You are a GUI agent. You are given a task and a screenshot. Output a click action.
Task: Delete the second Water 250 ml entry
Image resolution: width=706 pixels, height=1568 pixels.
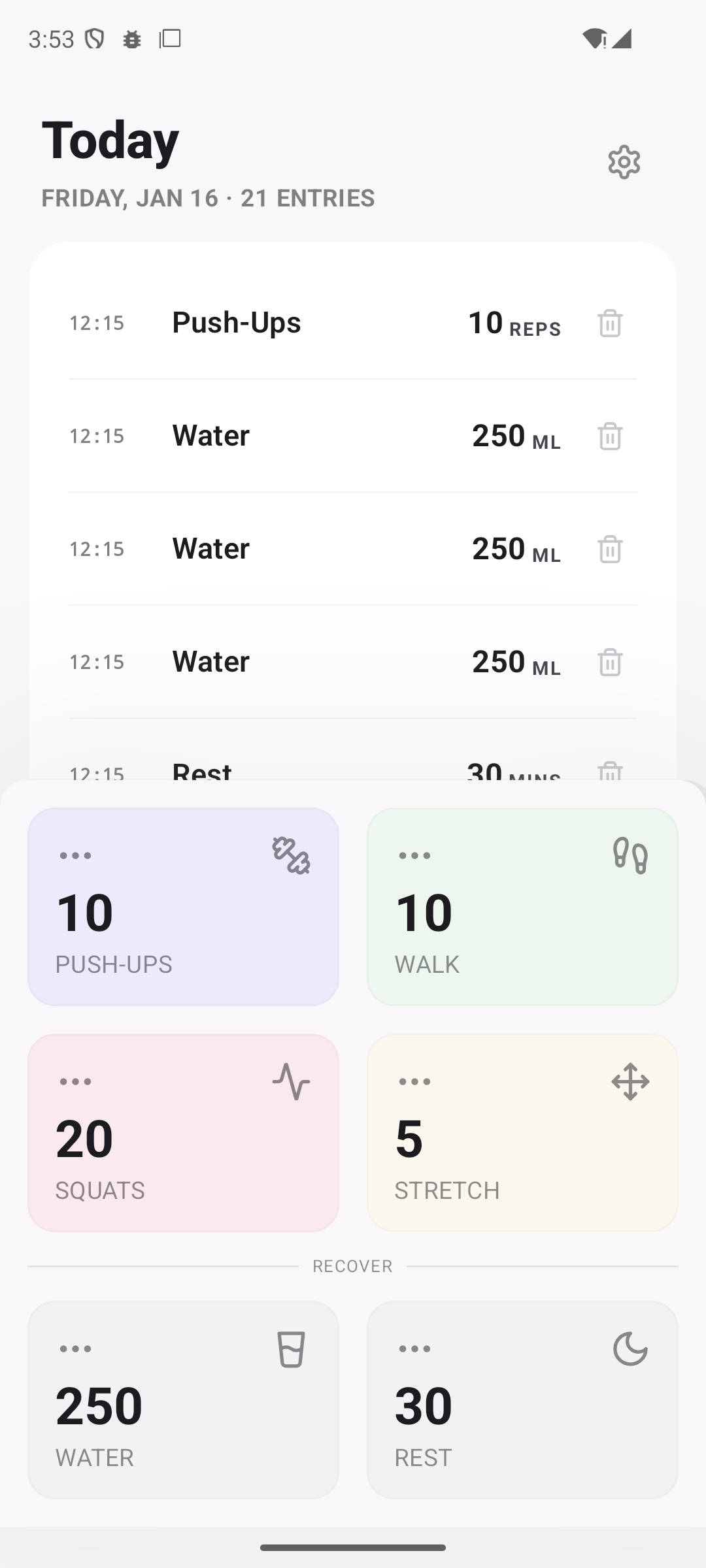[x=610, y=549]
